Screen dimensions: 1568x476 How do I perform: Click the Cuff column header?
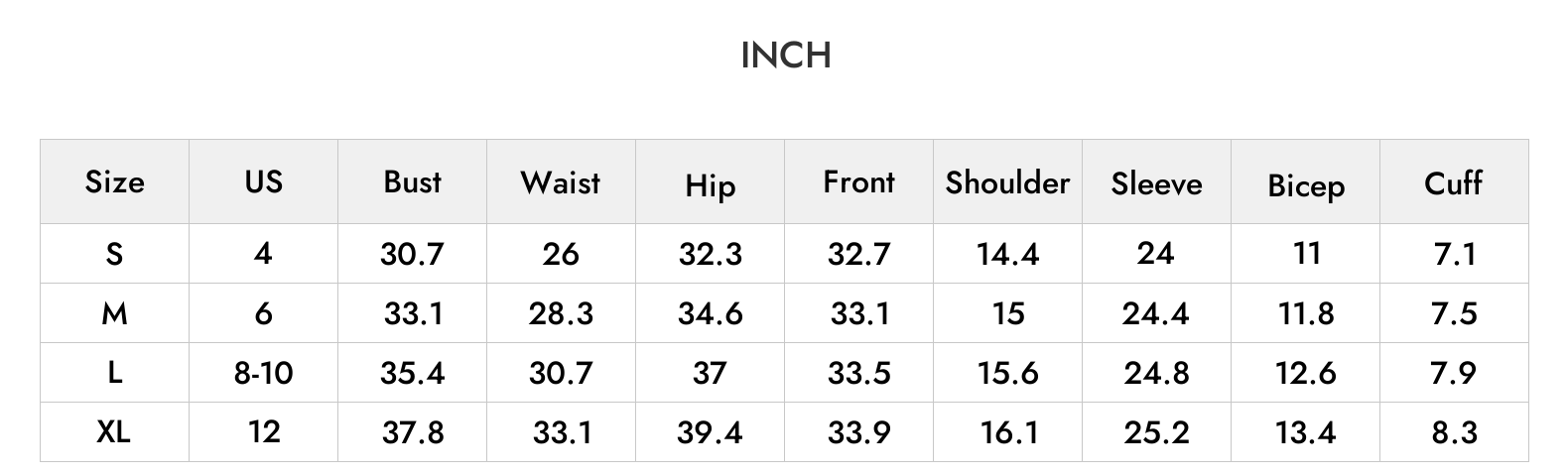(x=1453, y=182)
